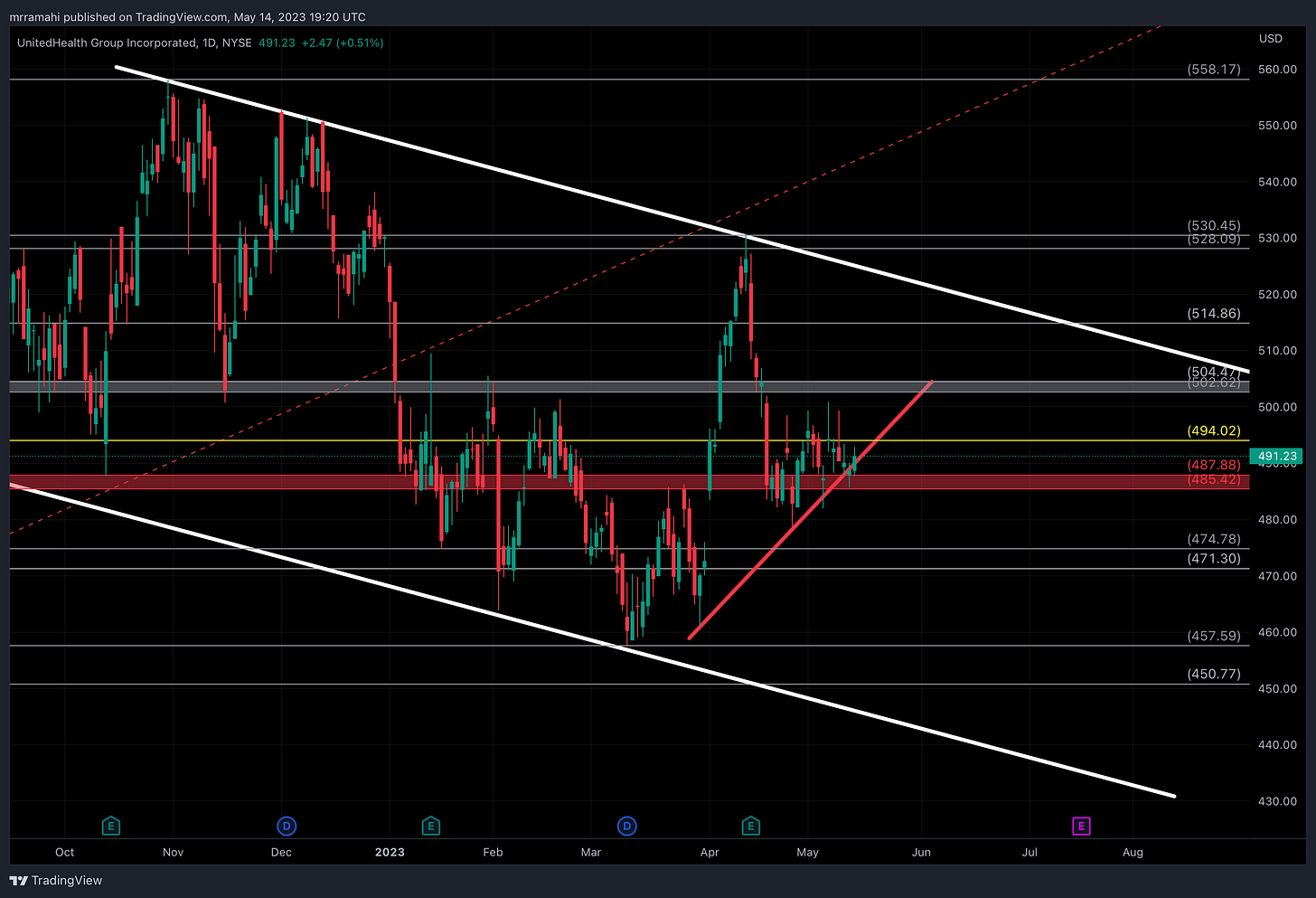Click the May label on time axis
Screen dimensions: 1316x898
point(807,852)
